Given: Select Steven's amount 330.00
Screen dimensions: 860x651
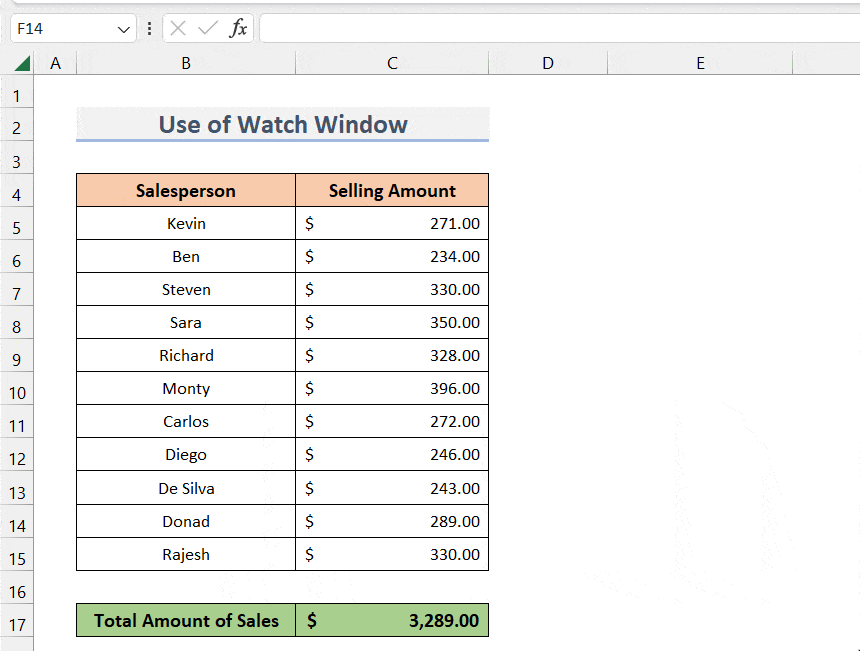Looking at the screenshot, I should (x=392, y=289).
